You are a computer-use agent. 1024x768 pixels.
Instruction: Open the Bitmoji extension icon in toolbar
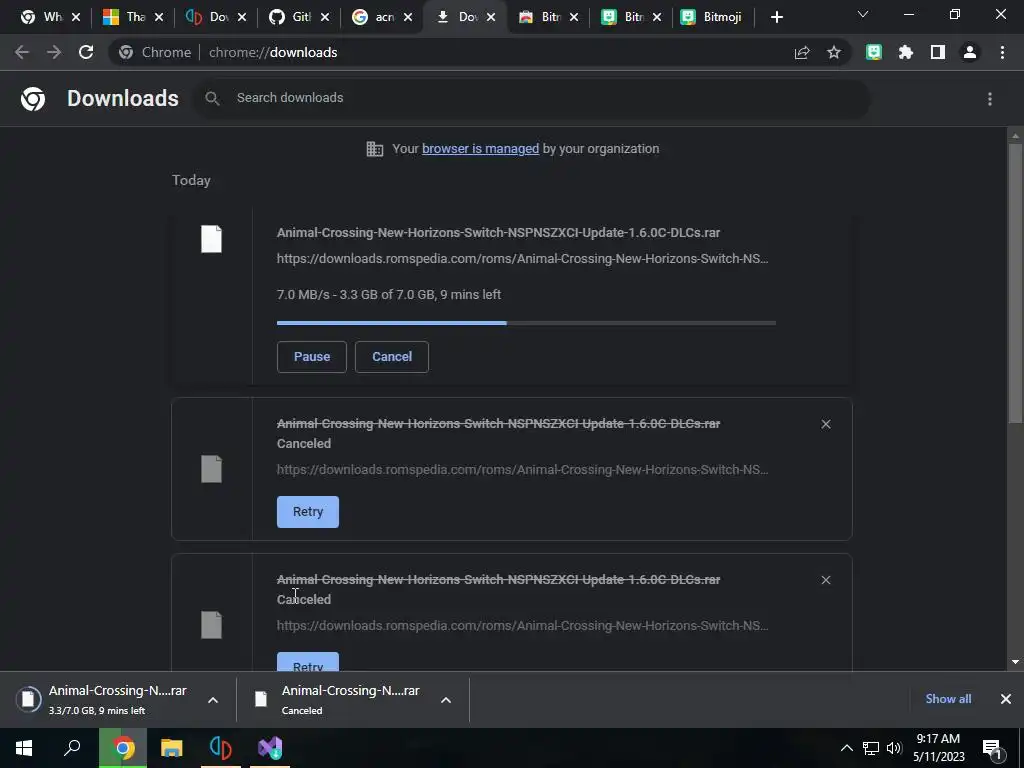tap(874, 52)
